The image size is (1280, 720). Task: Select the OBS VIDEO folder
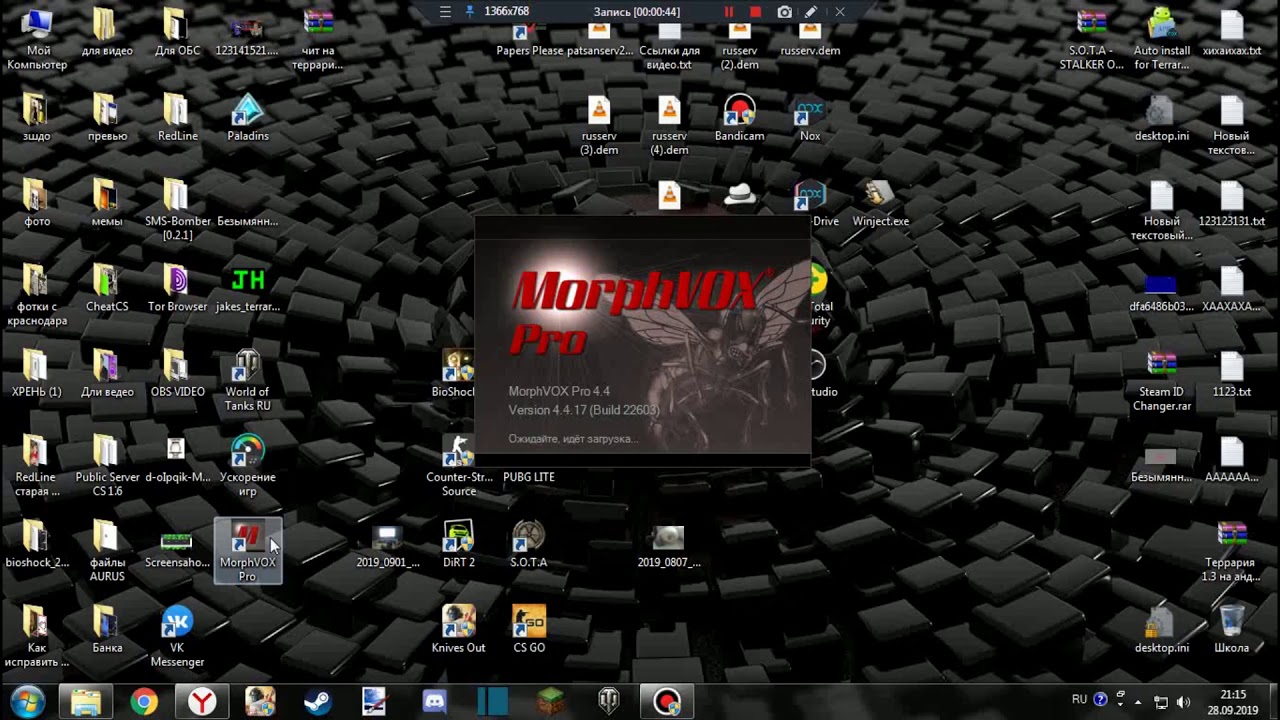pos(177,374)
